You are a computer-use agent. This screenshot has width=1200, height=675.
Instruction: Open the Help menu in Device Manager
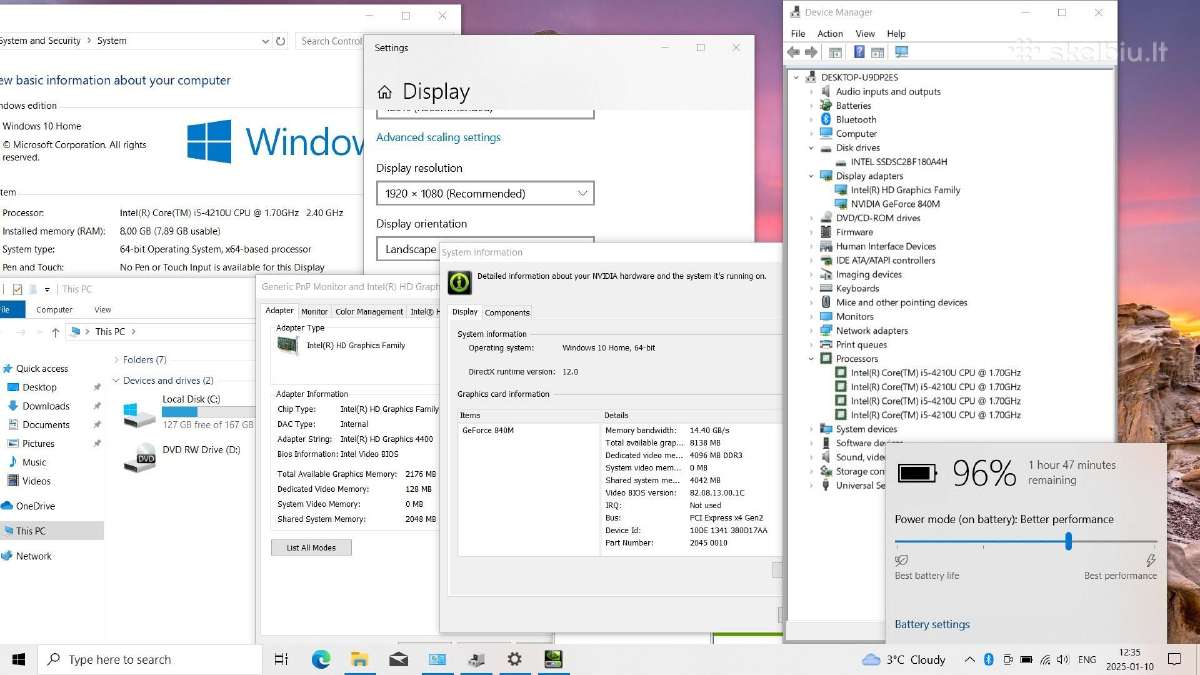tap(896, 33)
